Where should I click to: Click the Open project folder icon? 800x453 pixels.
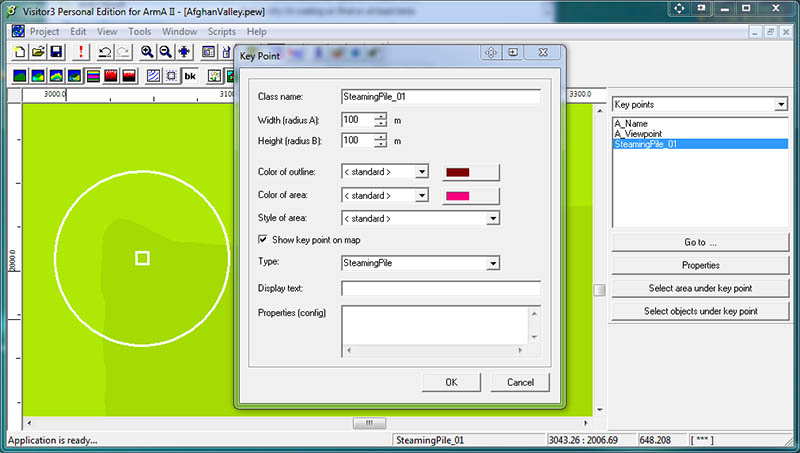click(x=37, y=51)
